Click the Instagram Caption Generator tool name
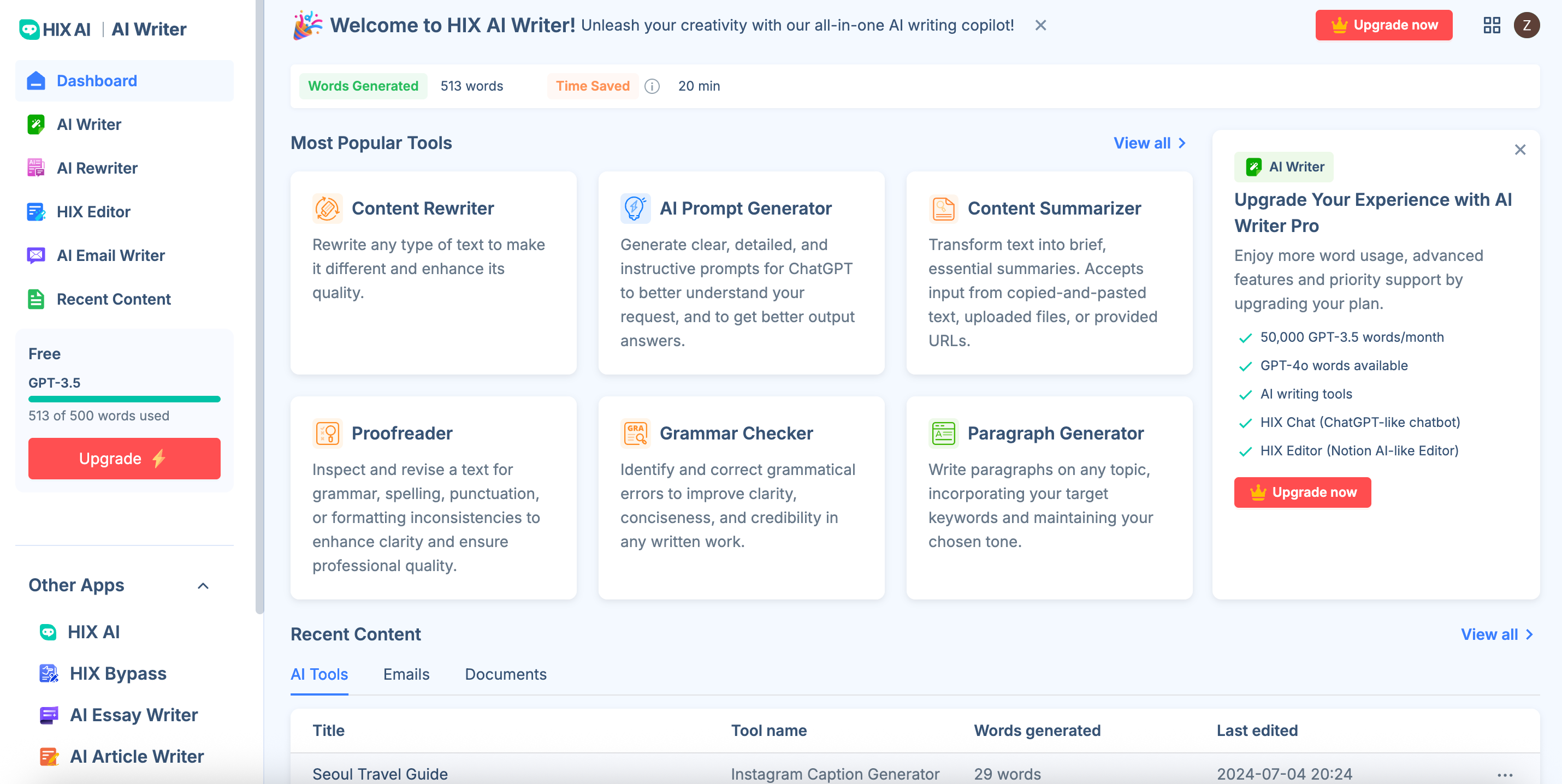The width and height of the screenshot is (1562, 784). click(x=835, y=774)
